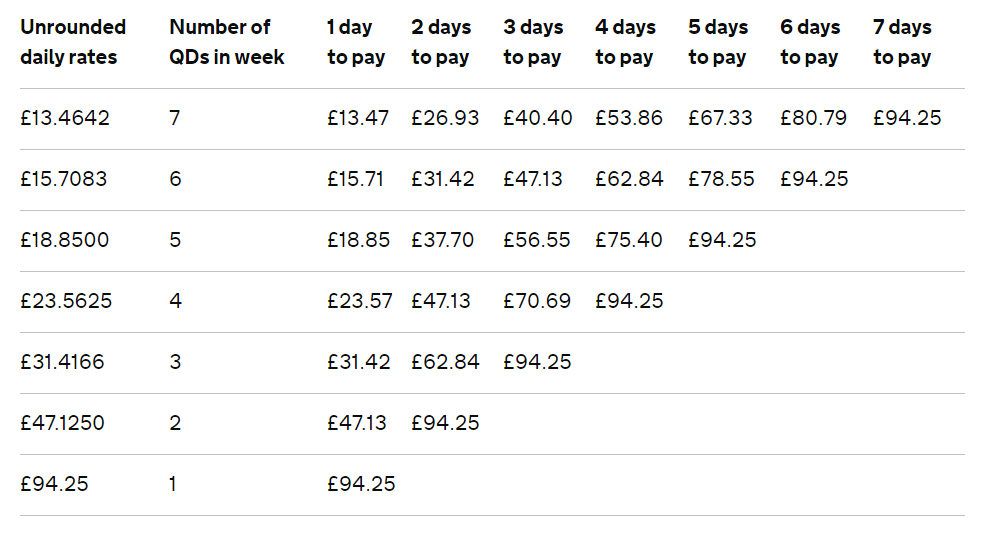Select the £70.69 cell in four-QD row
The width and height of the screenshot is (998, 540).
click(537, 301)
